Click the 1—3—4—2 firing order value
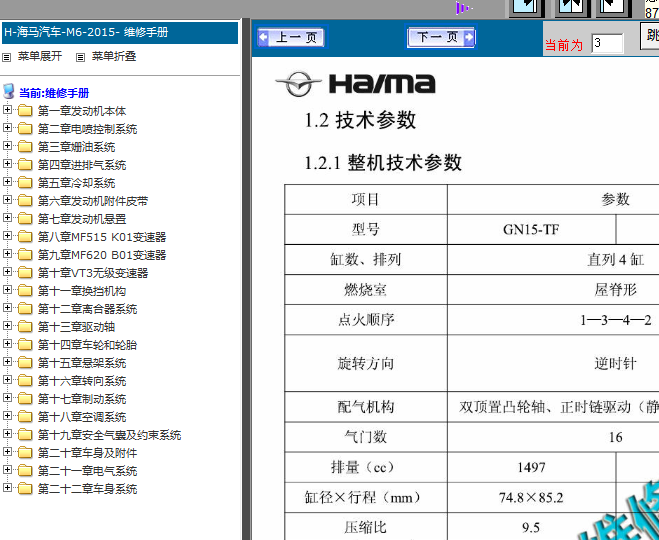The width and height of the screenshot is (659, 540). coord(616,321)
